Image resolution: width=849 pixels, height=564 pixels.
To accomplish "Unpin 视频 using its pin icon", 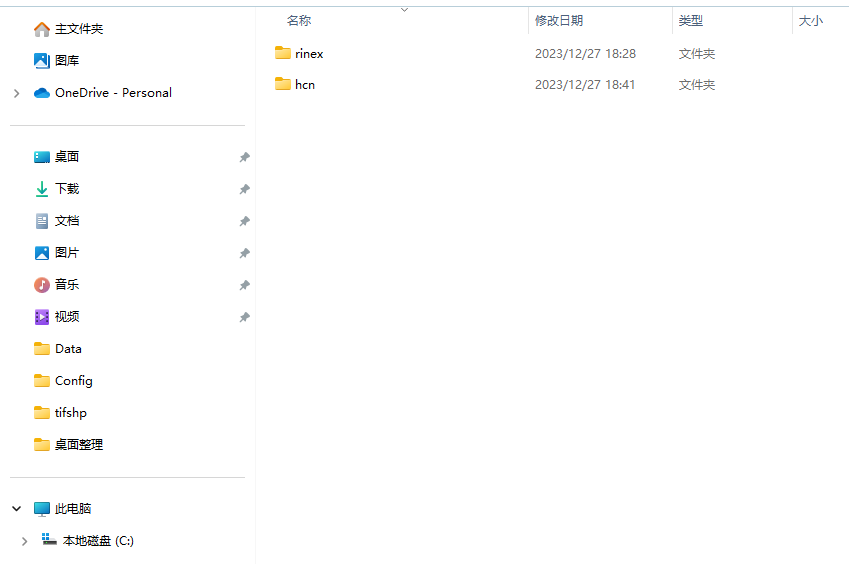I will click(x=245, y=317).
